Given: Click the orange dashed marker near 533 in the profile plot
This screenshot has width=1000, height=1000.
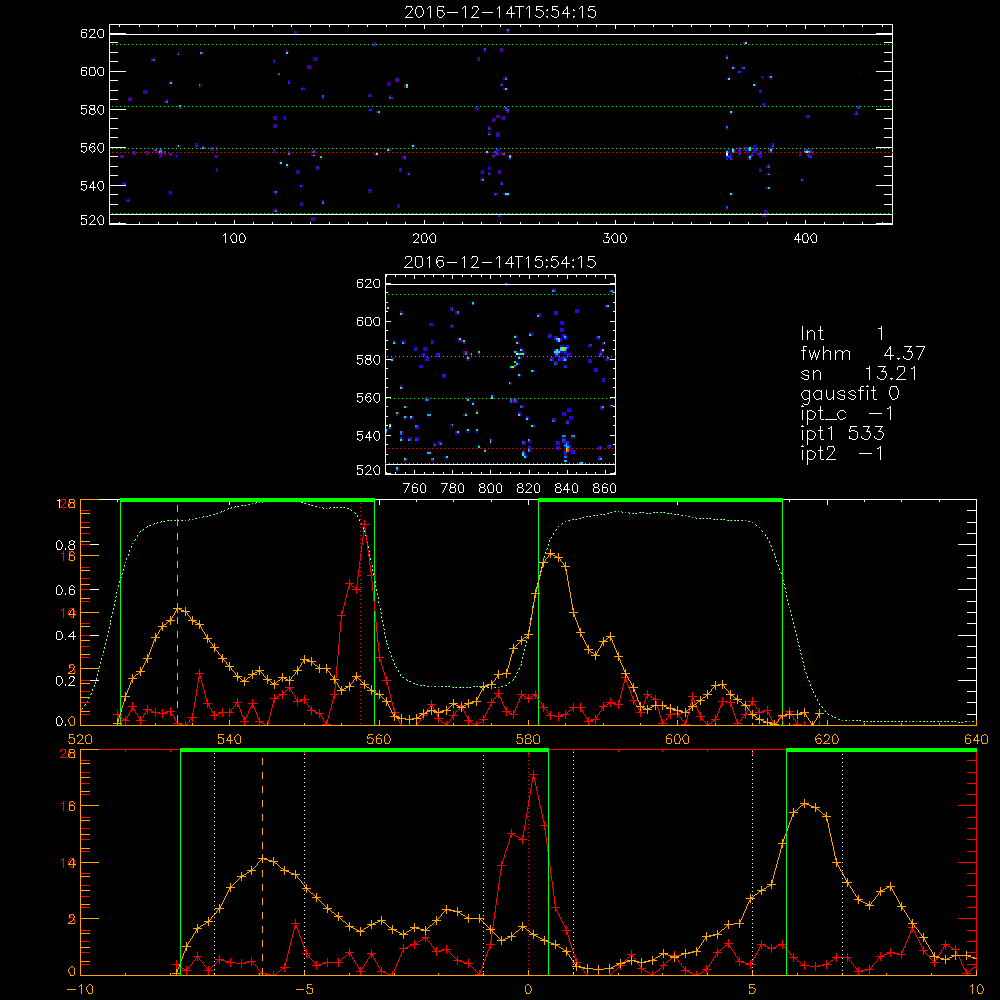Looking at the screenshot, I should click(177, 614).
